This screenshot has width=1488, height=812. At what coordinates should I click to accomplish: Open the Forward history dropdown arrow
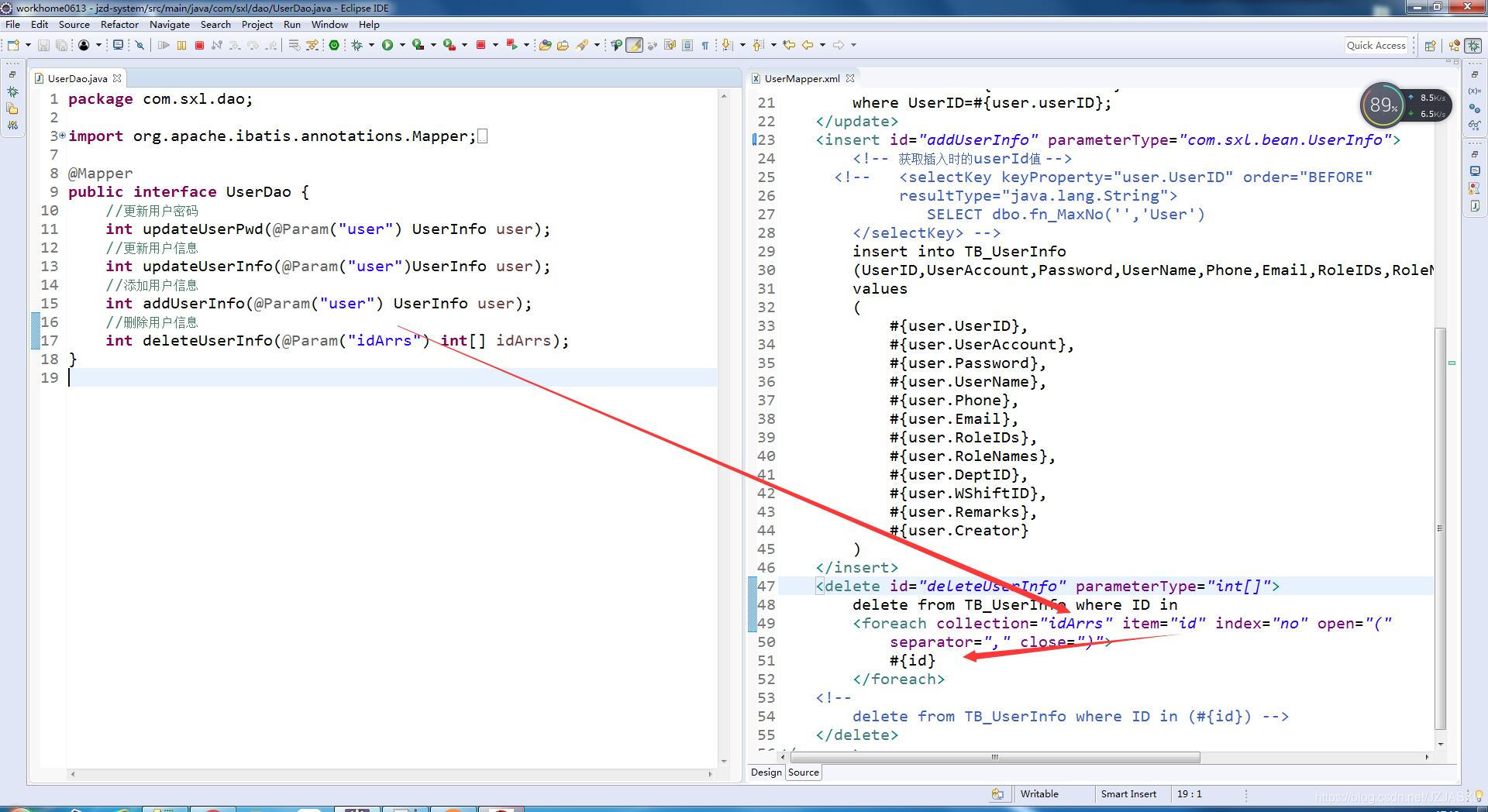853,45
